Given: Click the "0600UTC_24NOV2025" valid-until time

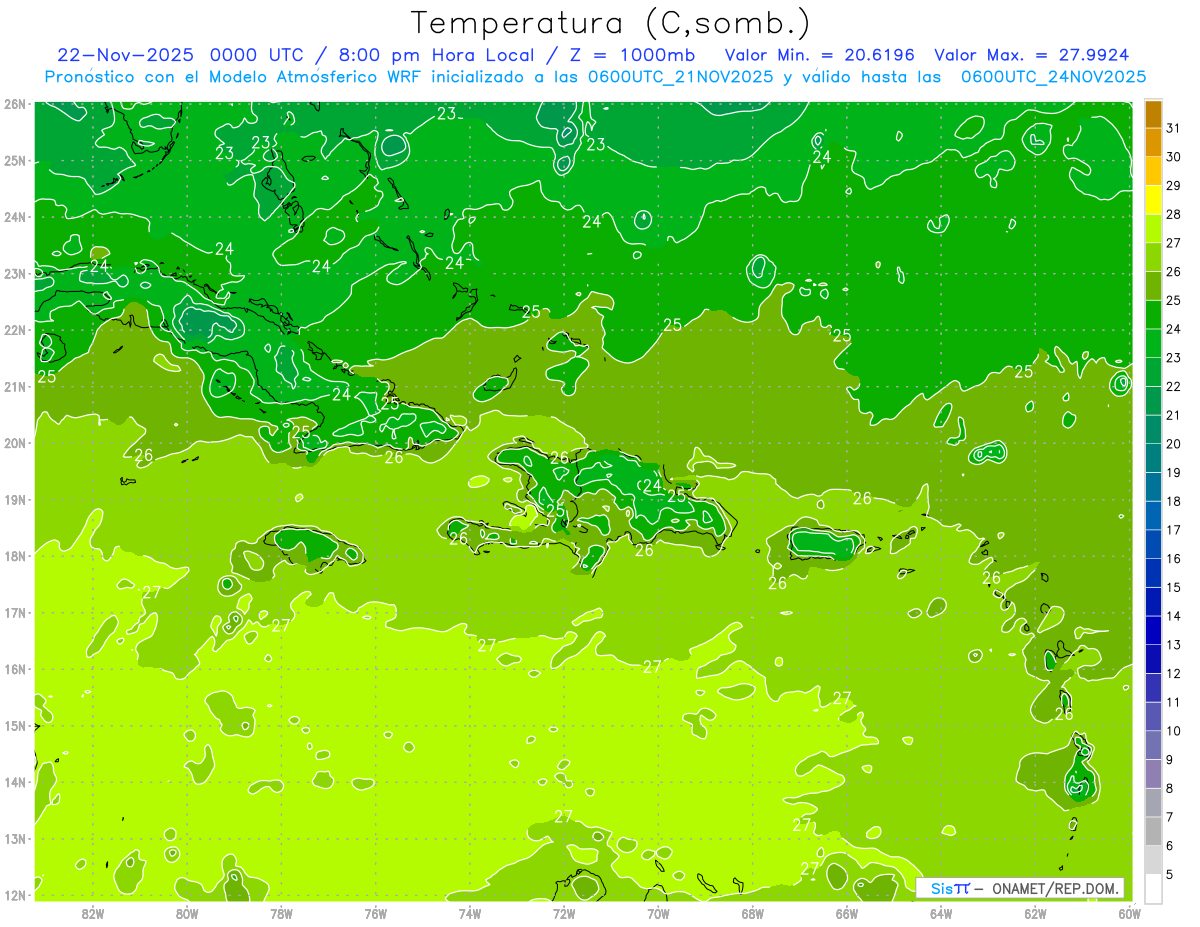Looking at the screenshot, I should (1053, 77).
